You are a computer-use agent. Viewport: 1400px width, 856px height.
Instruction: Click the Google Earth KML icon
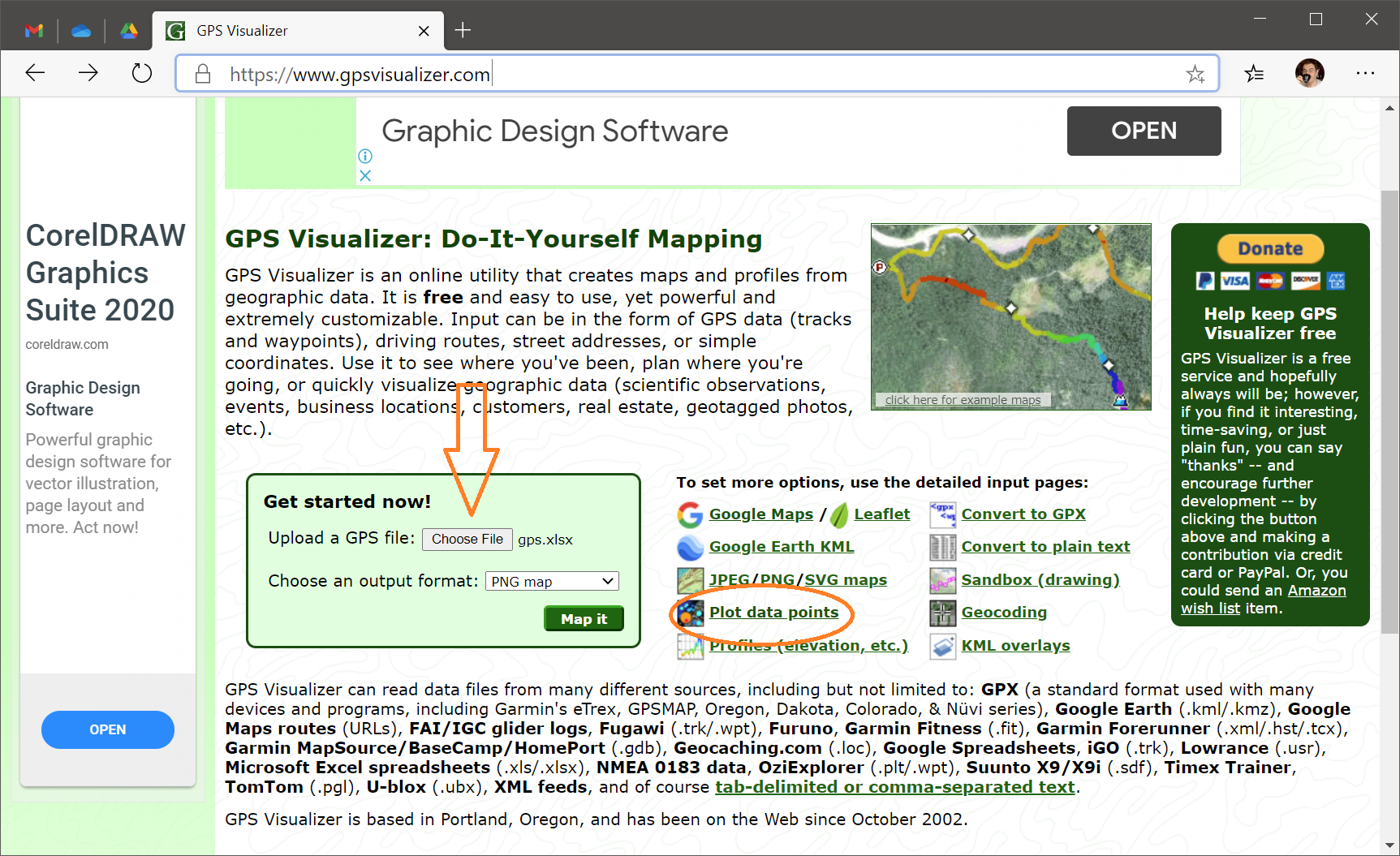[x=690, y=548]
